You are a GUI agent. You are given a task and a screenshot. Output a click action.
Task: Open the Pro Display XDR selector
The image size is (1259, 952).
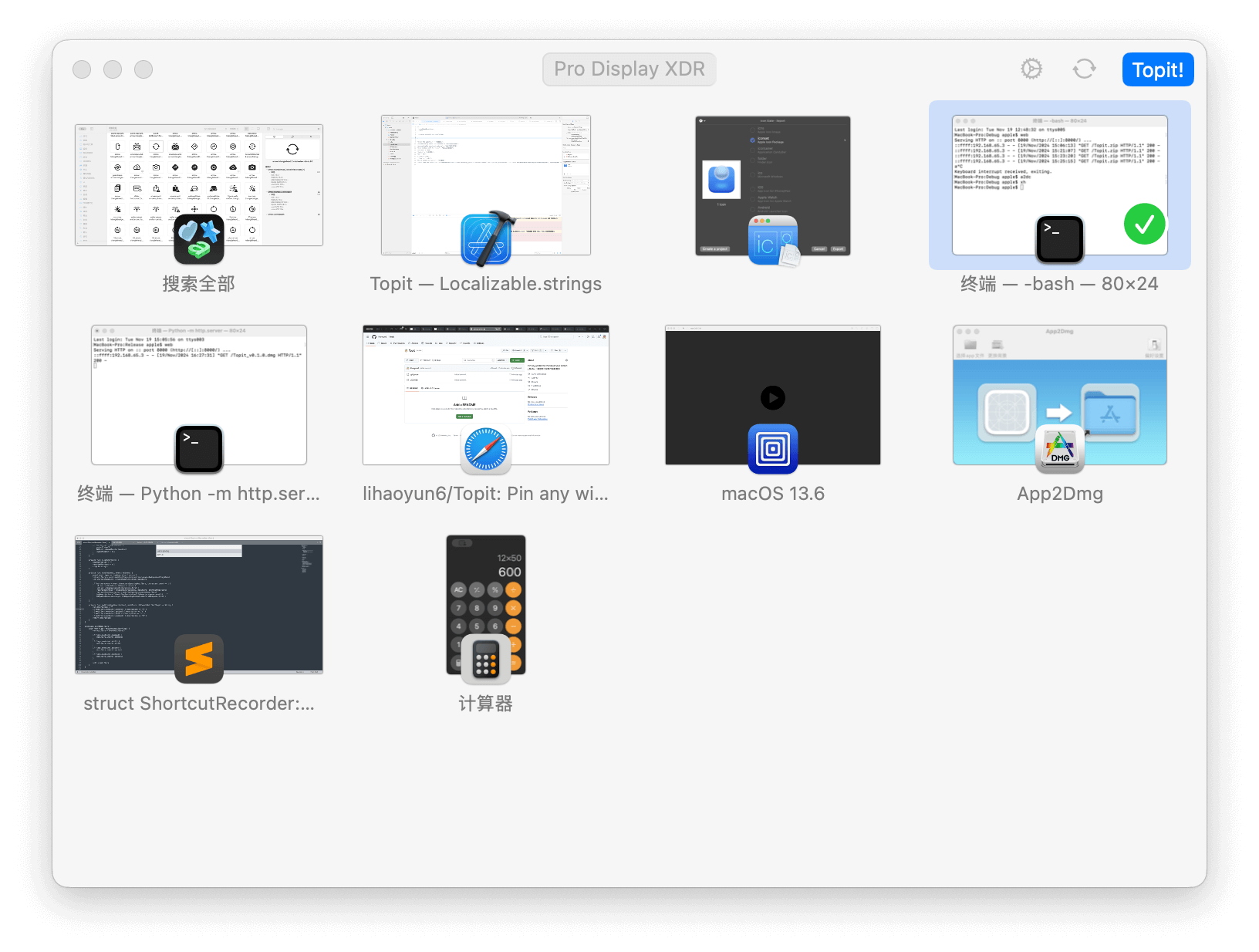point(629,69)
